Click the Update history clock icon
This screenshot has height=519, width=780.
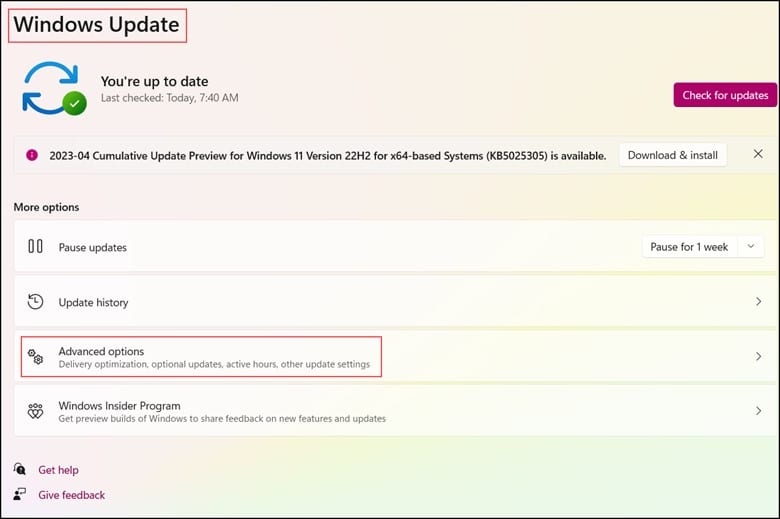tap(35, 302)
